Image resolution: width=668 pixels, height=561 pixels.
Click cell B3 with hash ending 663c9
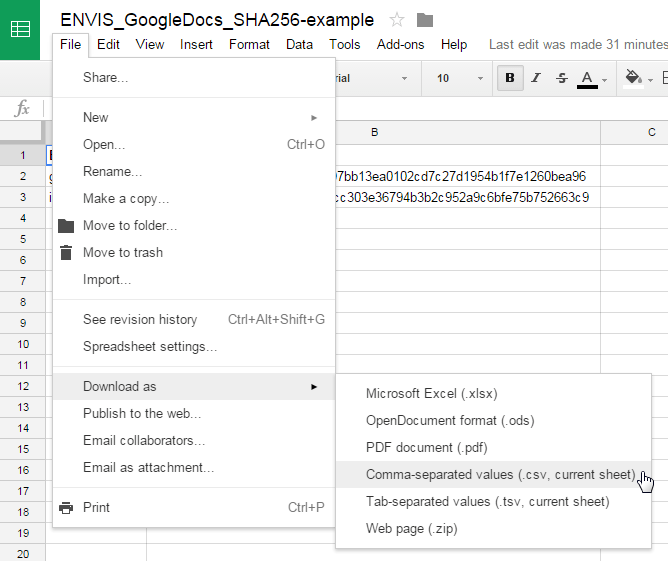468,197
